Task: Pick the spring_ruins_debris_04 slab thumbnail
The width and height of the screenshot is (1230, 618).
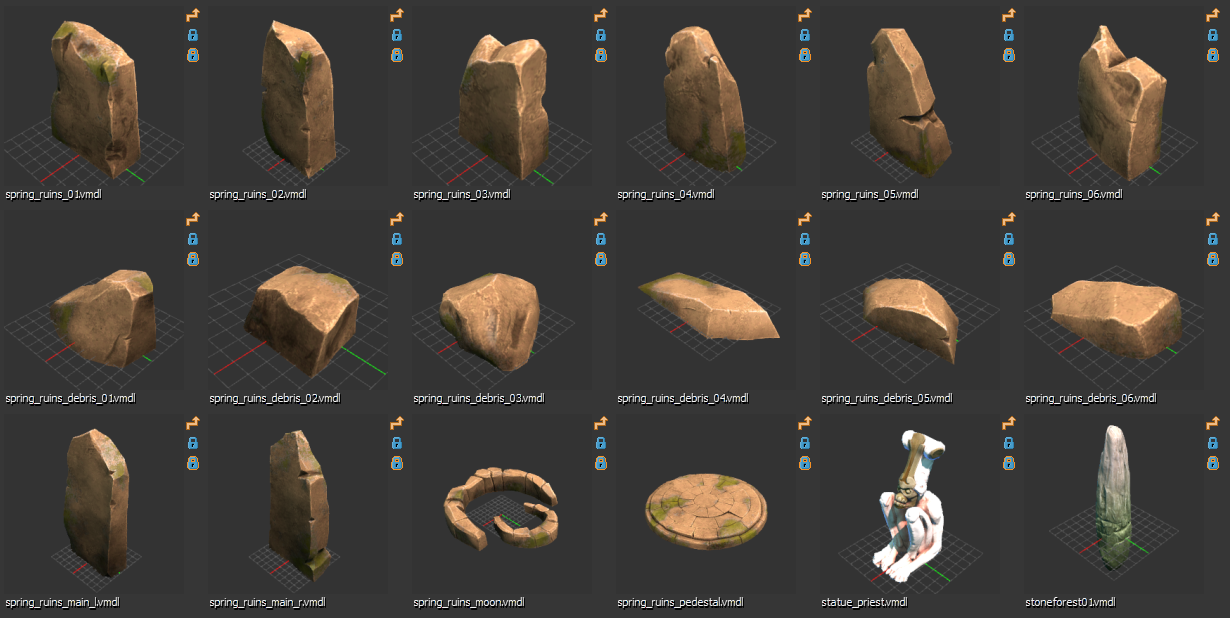Action: 705,302
